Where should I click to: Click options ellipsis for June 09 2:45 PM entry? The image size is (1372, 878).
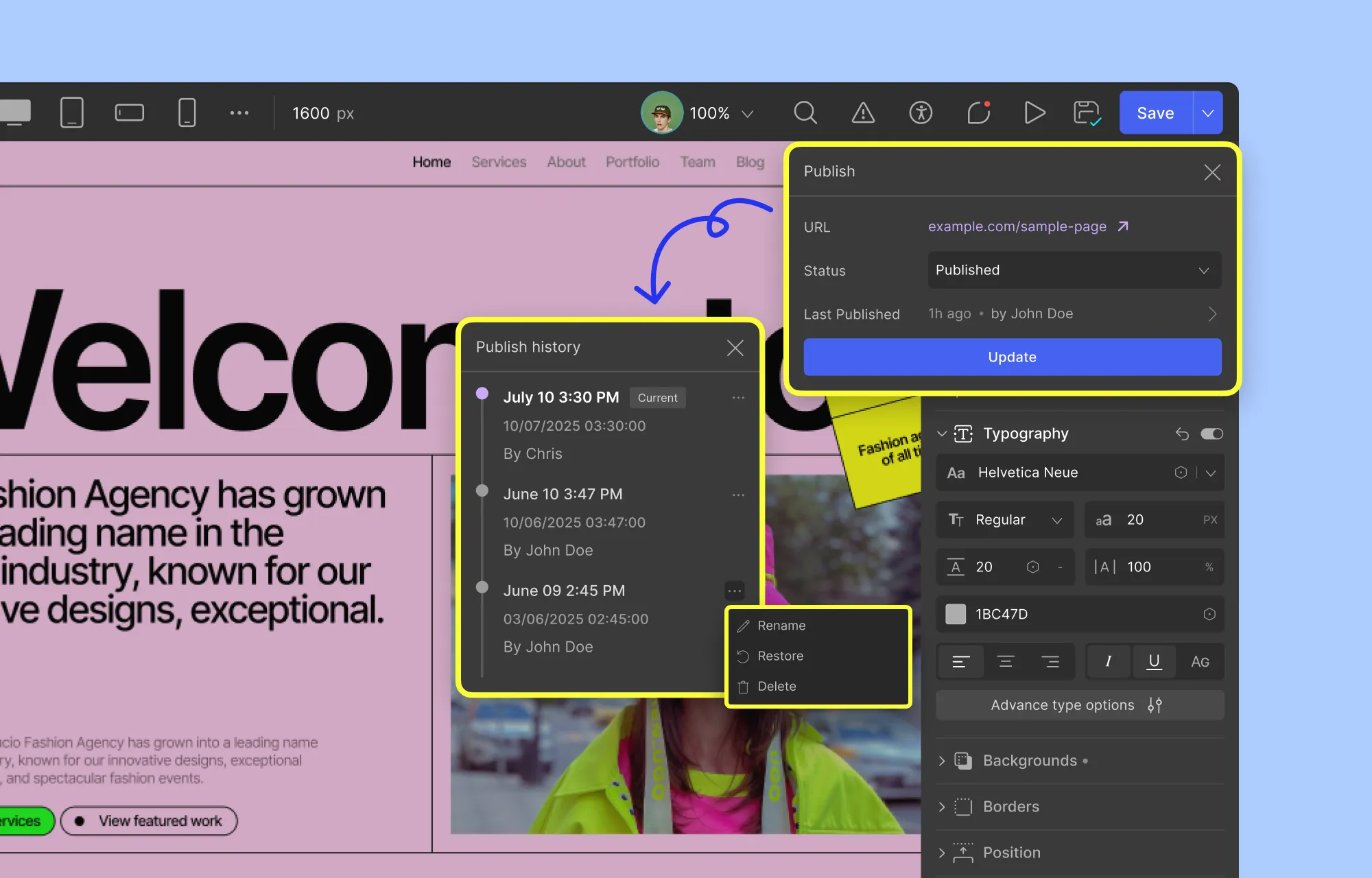pos(735,591)
